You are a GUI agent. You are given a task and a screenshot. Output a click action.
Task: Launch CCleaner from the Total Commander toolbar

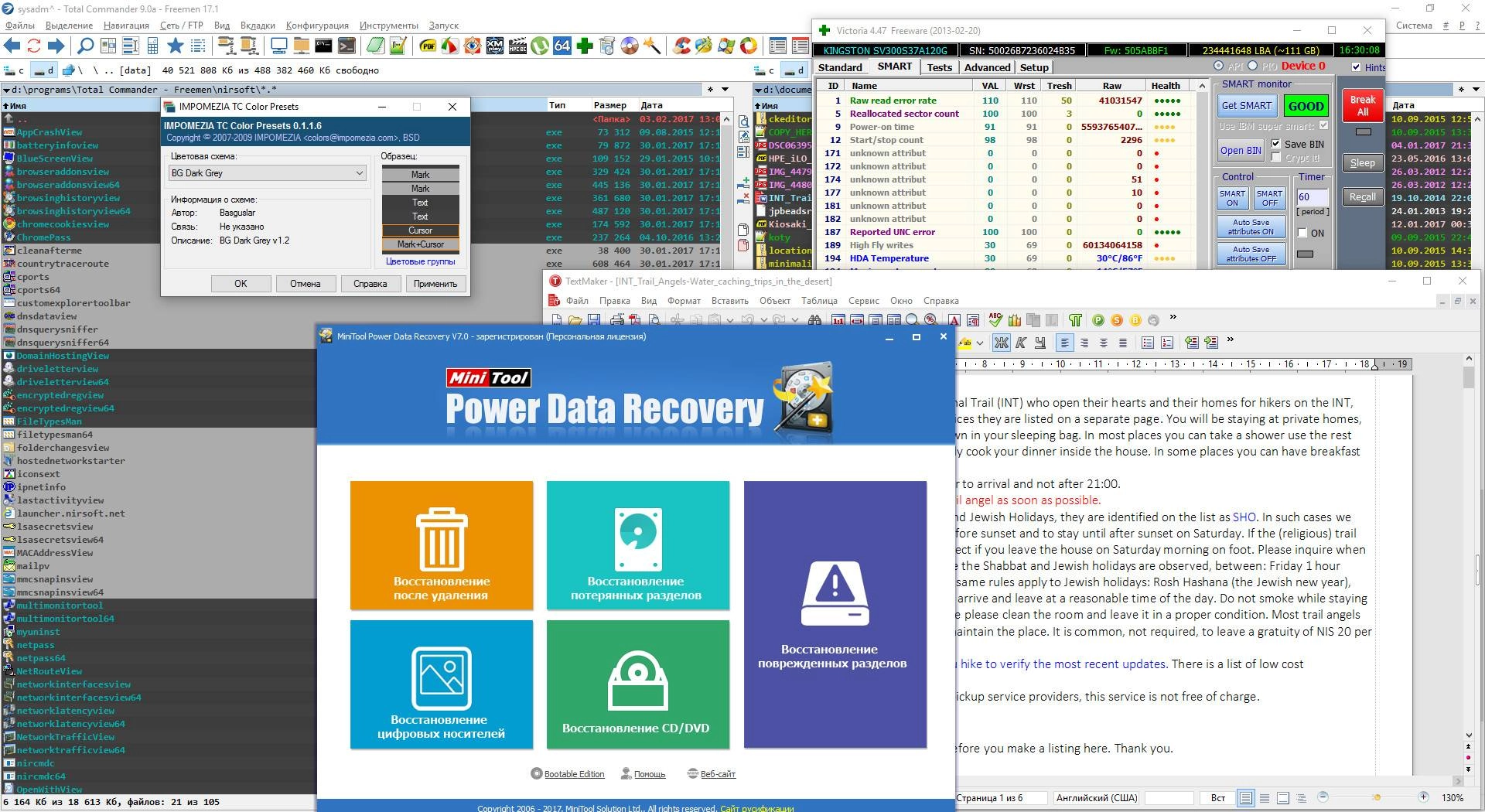[x=681, y=46]
